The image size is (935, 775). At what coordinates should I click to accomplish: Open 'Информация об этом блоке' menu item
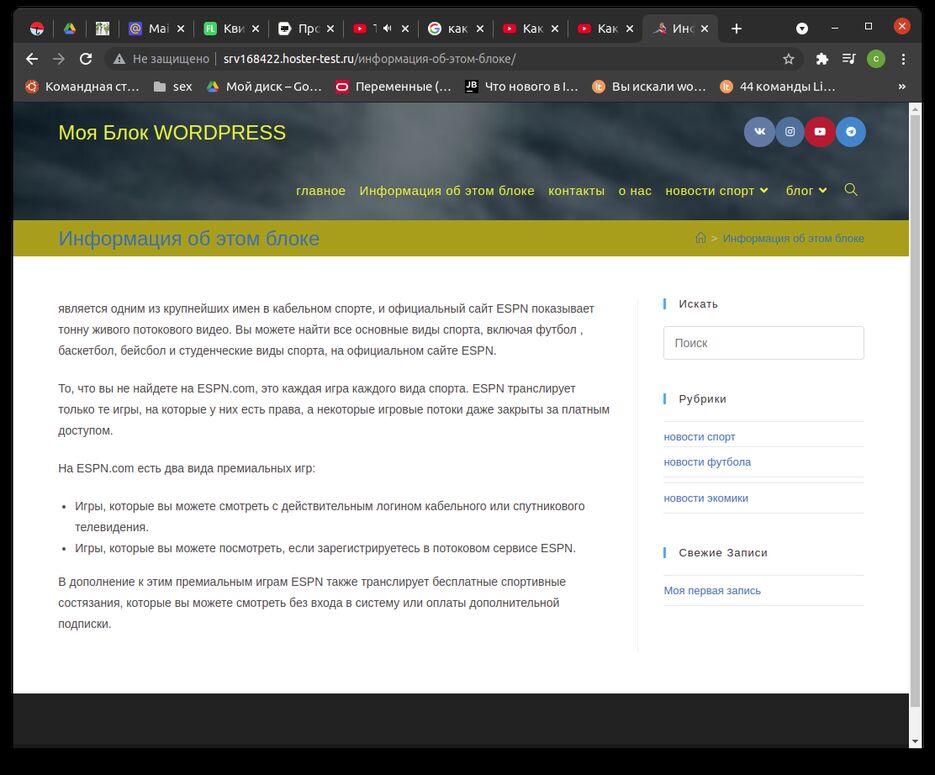click(x=447, y=191)
